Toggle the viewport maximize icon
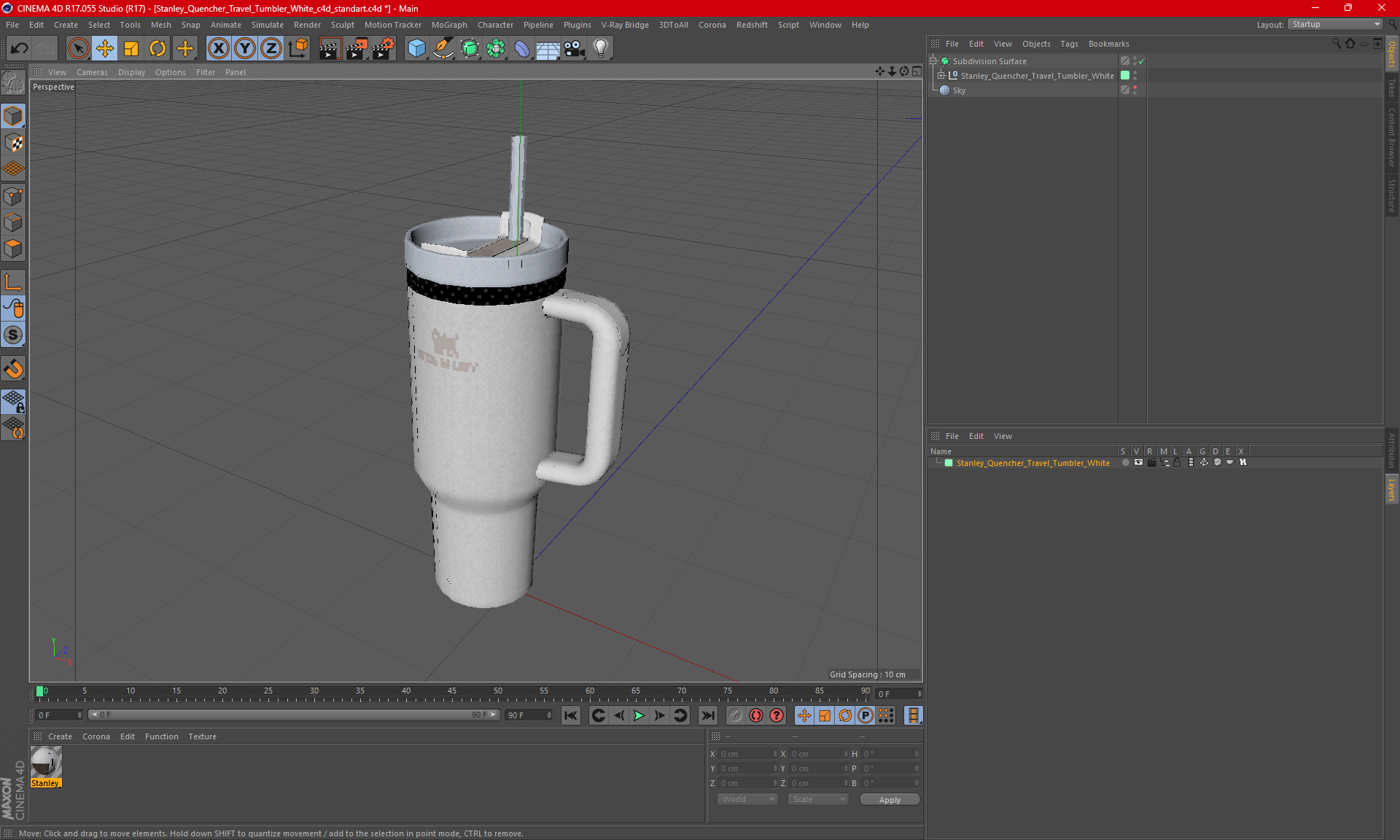This screenshot has height=840, width=1400. pyautogui.click(x=917, y=71)
